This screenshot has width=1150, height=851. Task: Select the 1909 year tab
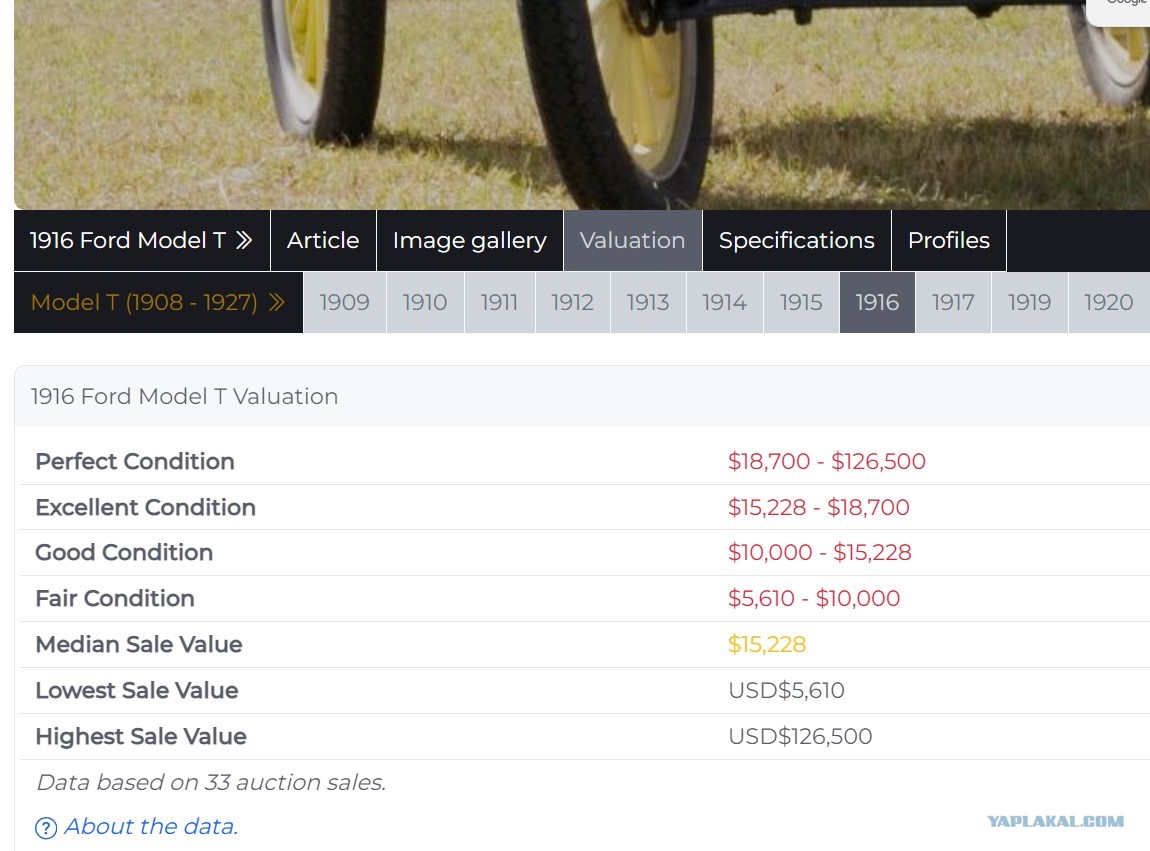point(345,302)
